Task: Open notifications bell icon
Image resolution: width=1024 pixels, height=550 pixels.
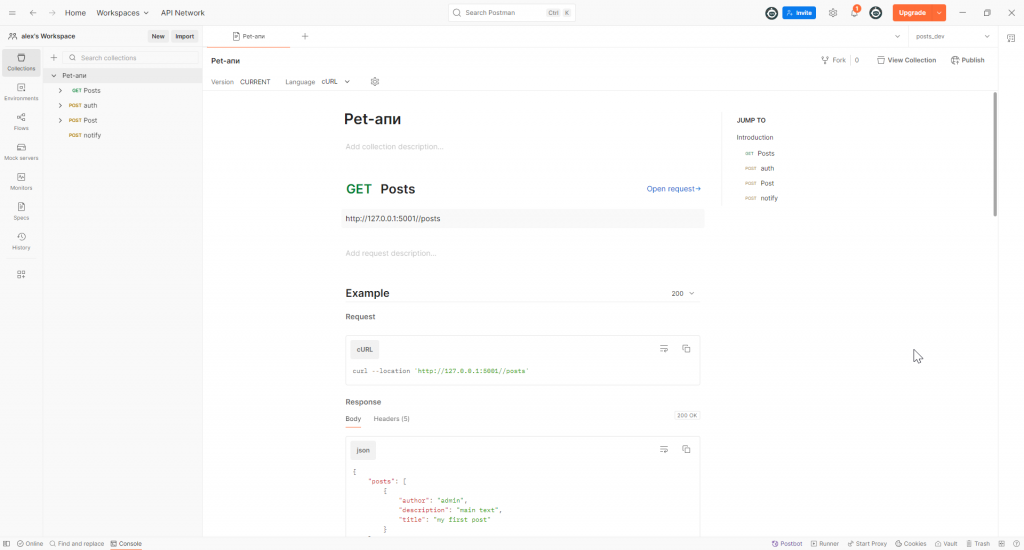Action: [x=854, y=13]
